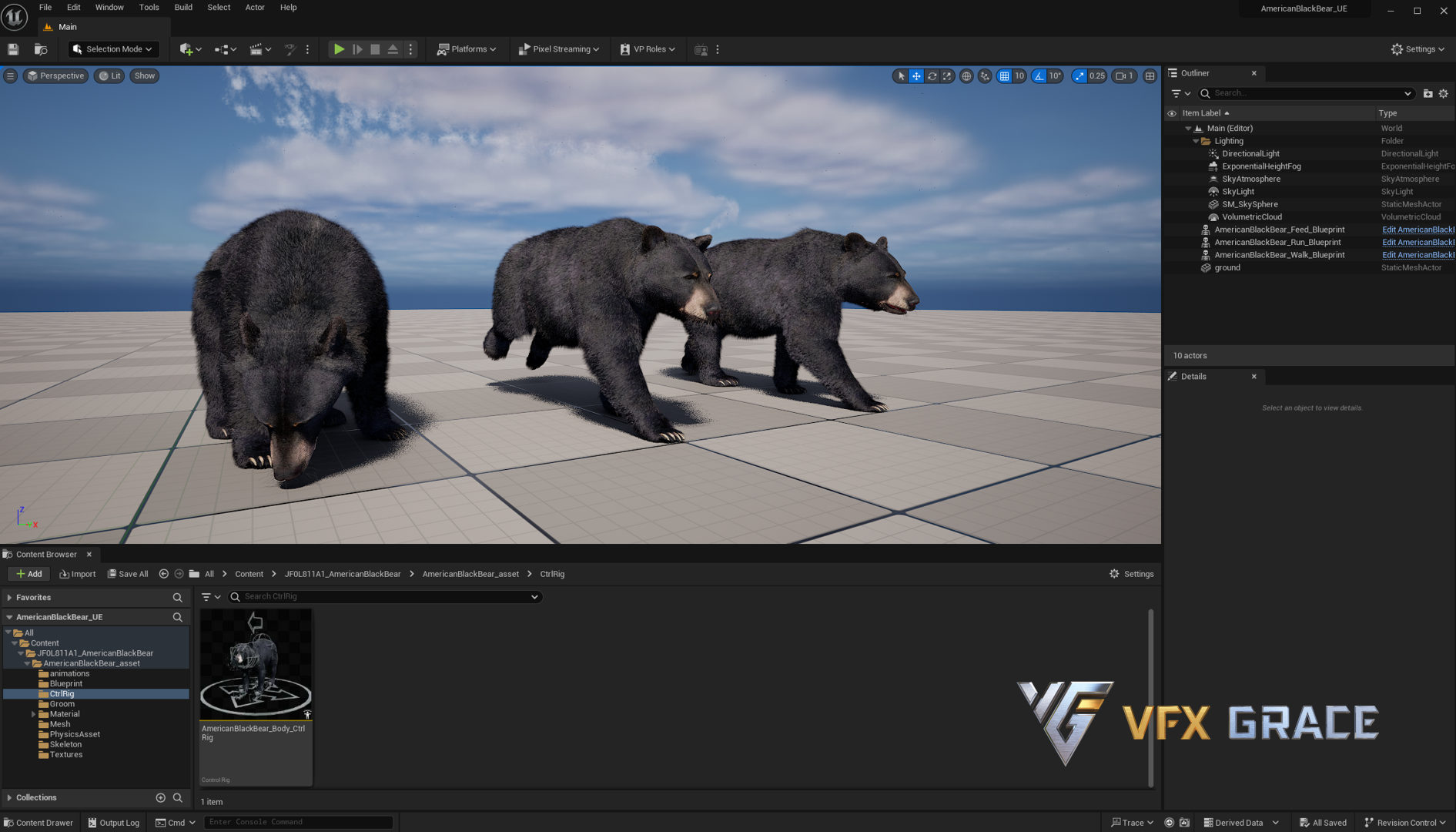Click Import button in Content Browser
This screenshot has height=832, width=1456.
click(x=78, y=574)
